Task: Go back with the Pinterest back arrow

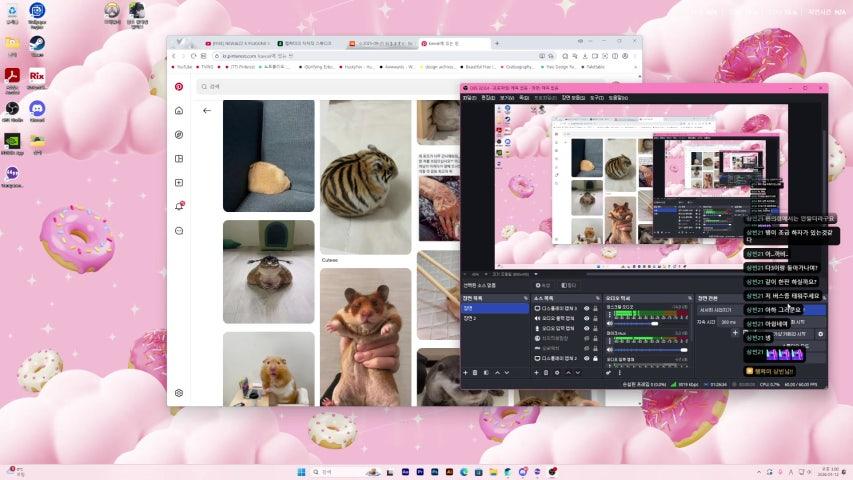Action: point(207,110)
